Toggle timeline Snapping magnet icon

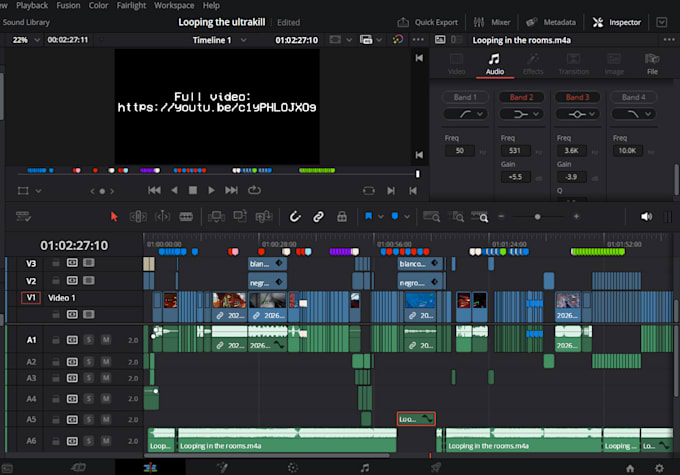pos(295,216)
